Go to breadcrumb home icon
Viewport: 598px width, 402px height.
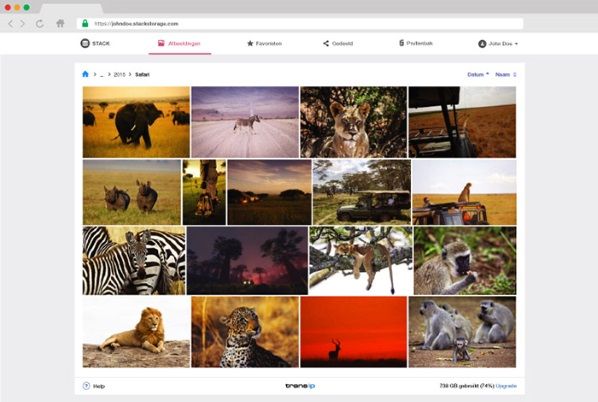pos(85,74)
